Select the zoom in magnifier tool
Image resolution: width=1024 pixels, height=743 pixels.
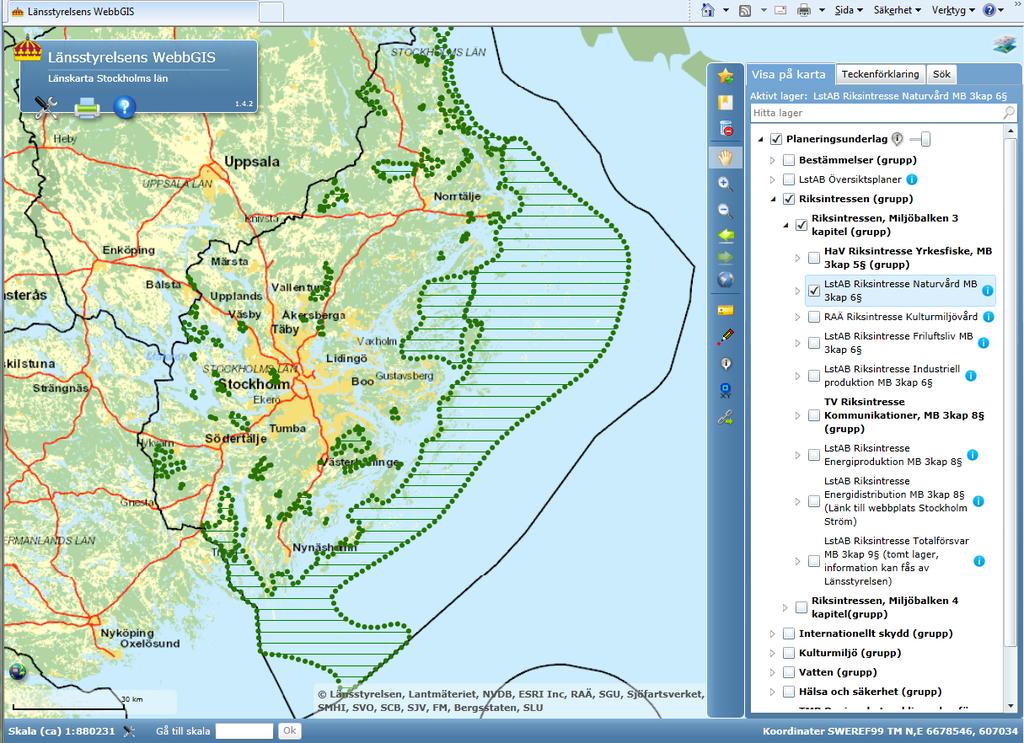point(725,183)
